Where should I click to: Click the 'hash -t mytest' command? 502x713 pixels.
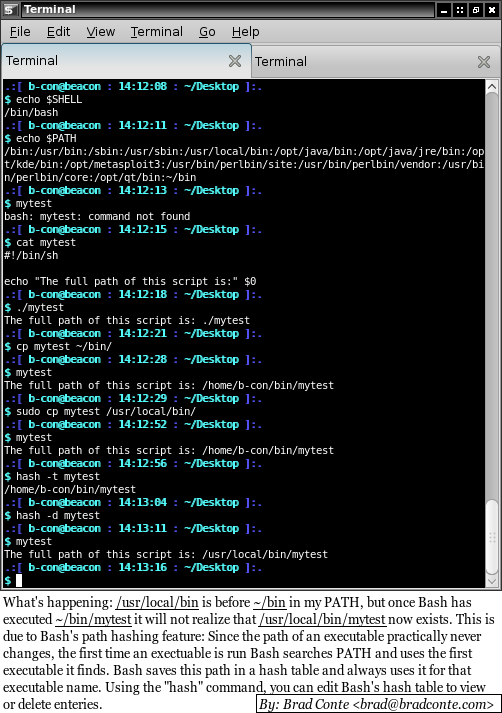click(x=58, y=477)
